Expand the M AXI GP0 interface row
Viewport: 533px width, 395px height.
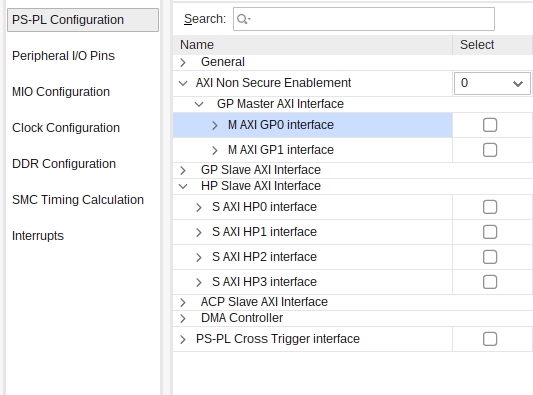click(214, 125)
